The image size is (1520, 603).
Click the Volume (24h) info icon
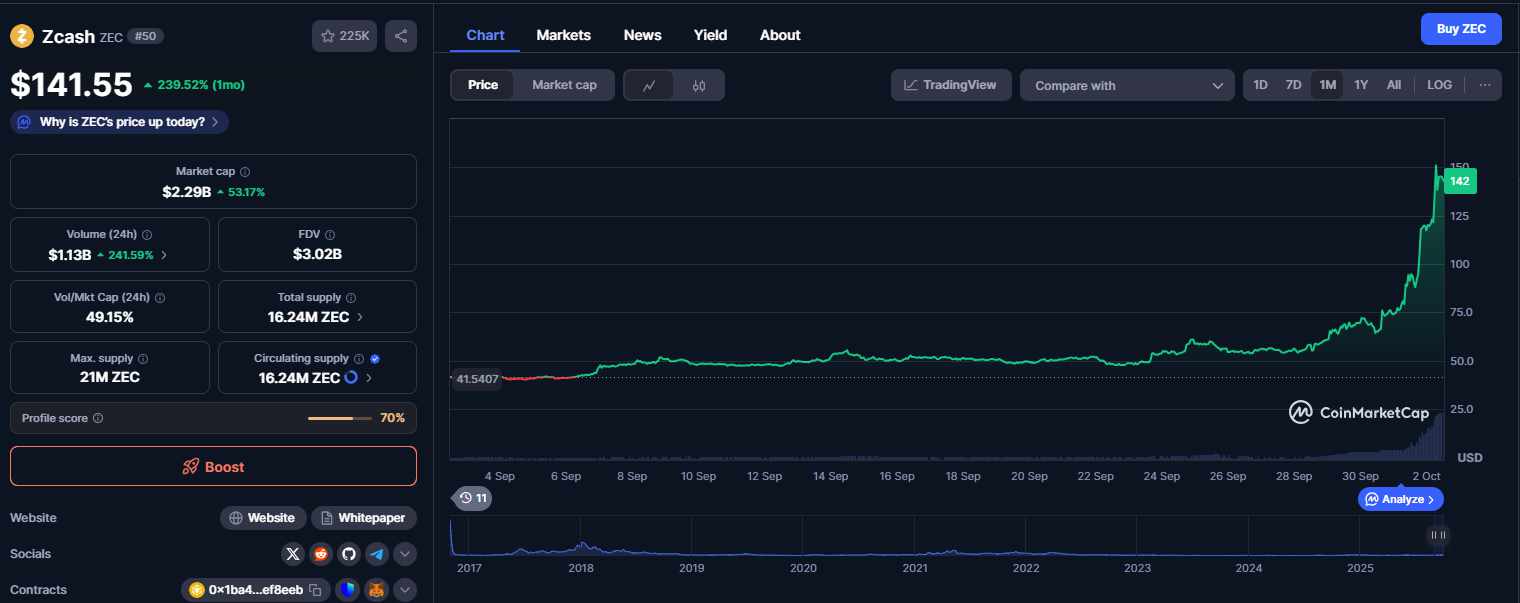point(148,234)
